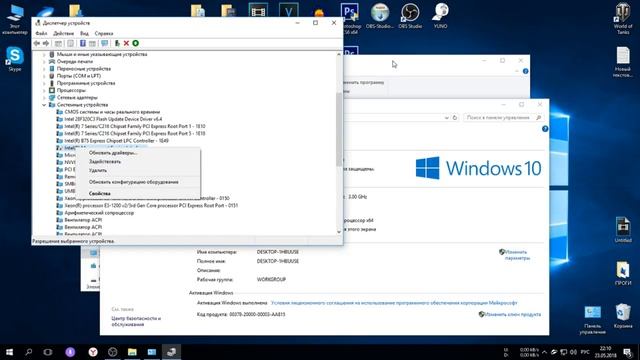The width and height of the screenshot is (640, 360).
Task: Open the notification center icon
Action: pyautogui.click(x=628, y=352)
